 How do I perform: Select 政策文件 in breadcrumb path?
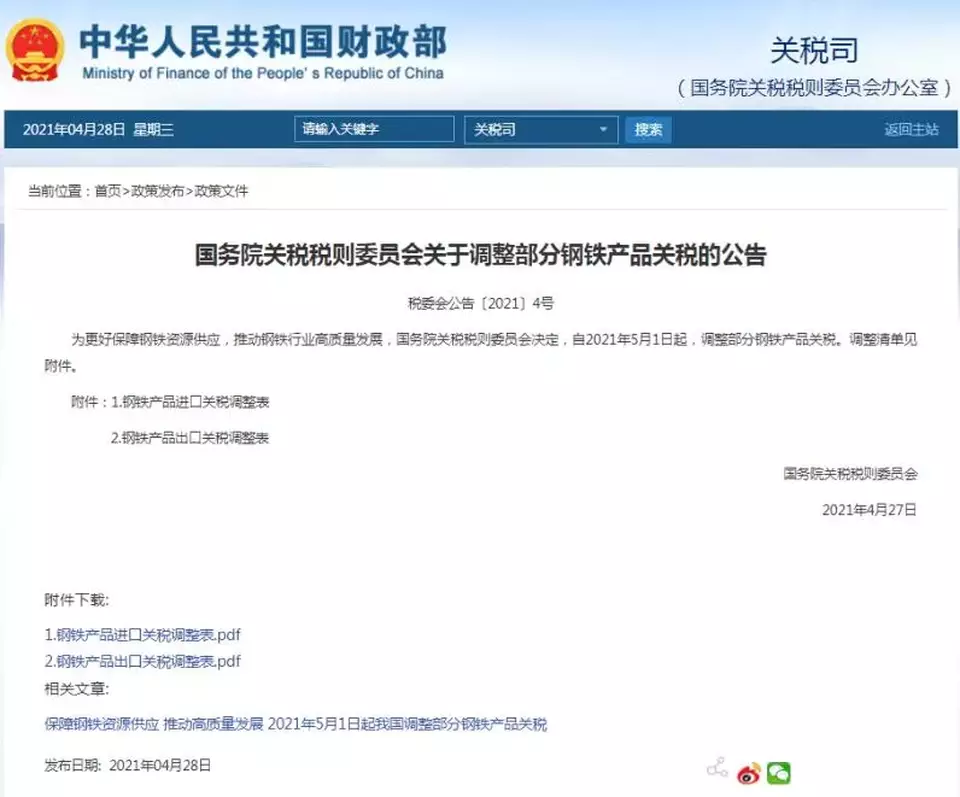coord(221,191)
